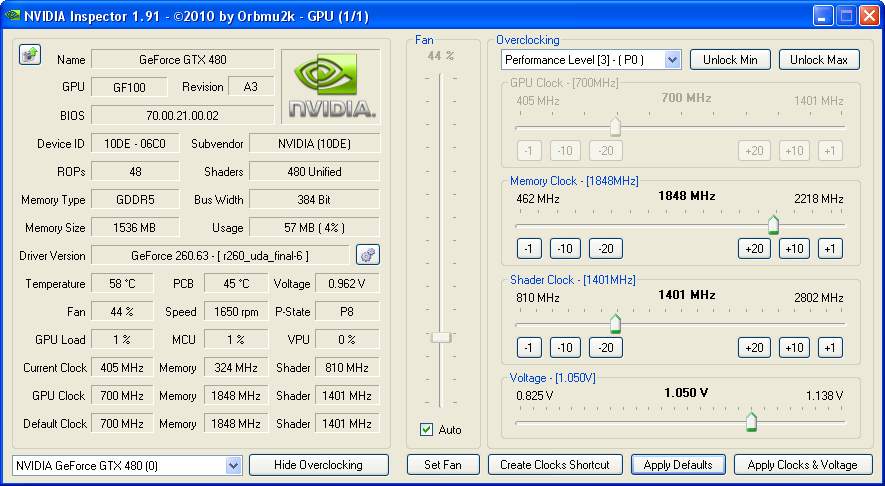Open the NVIDIA GeForce GTX 480 GPU selector
Screen dimensions: 885x486
127,466
